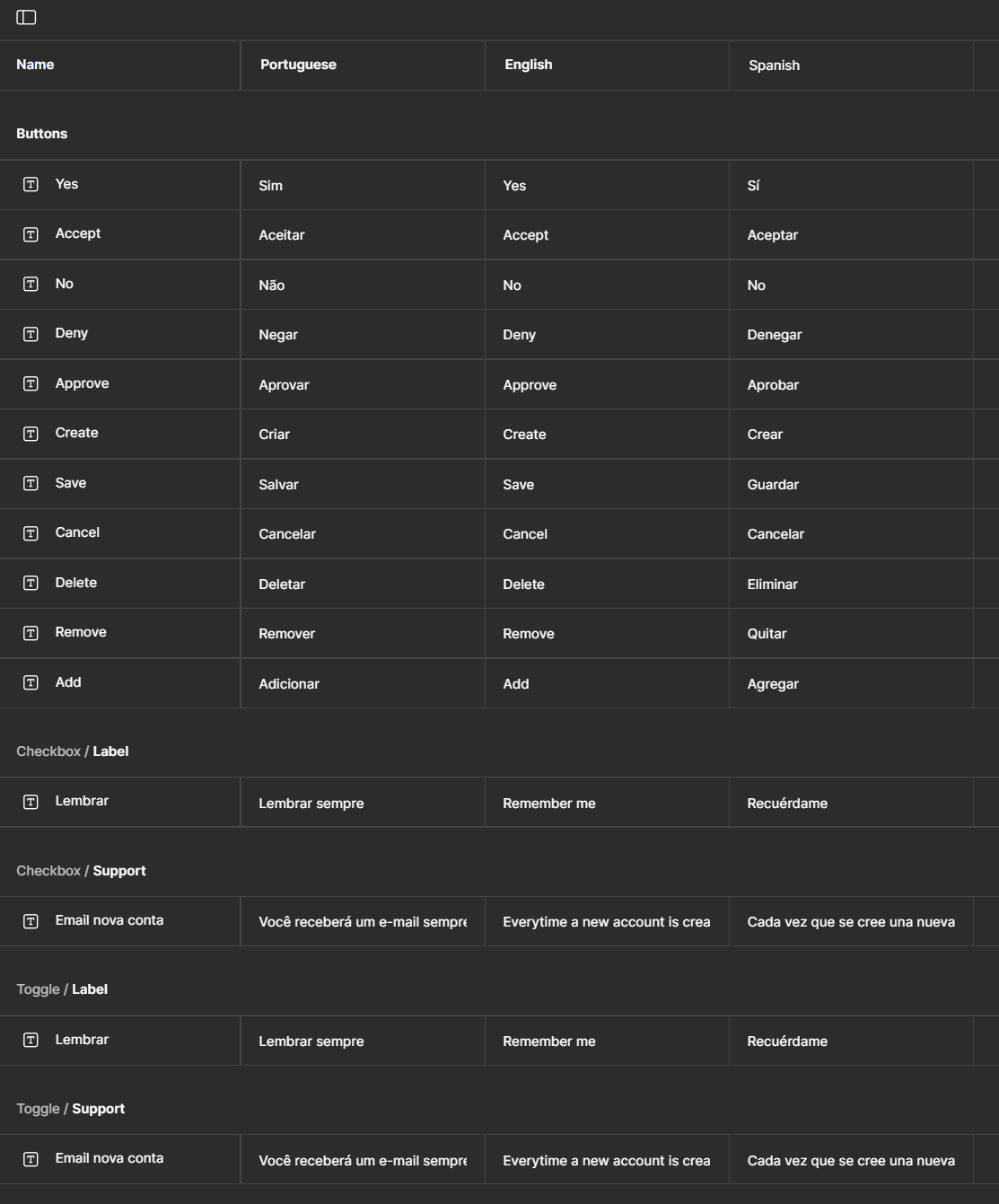Click the string icon beside Deny
Screen dimensions: 999x1204
(x=31, y=334)
